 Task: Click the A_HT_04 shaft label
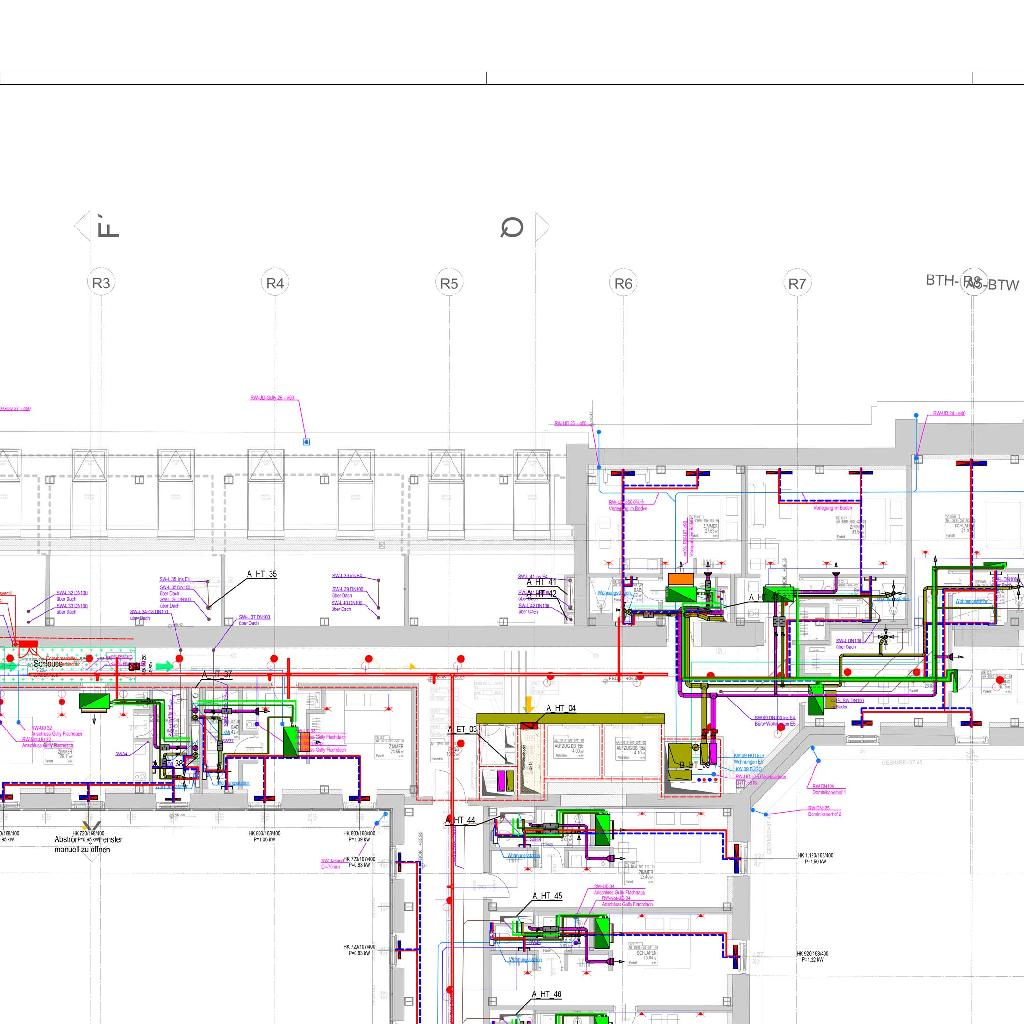tap(561, 708)
